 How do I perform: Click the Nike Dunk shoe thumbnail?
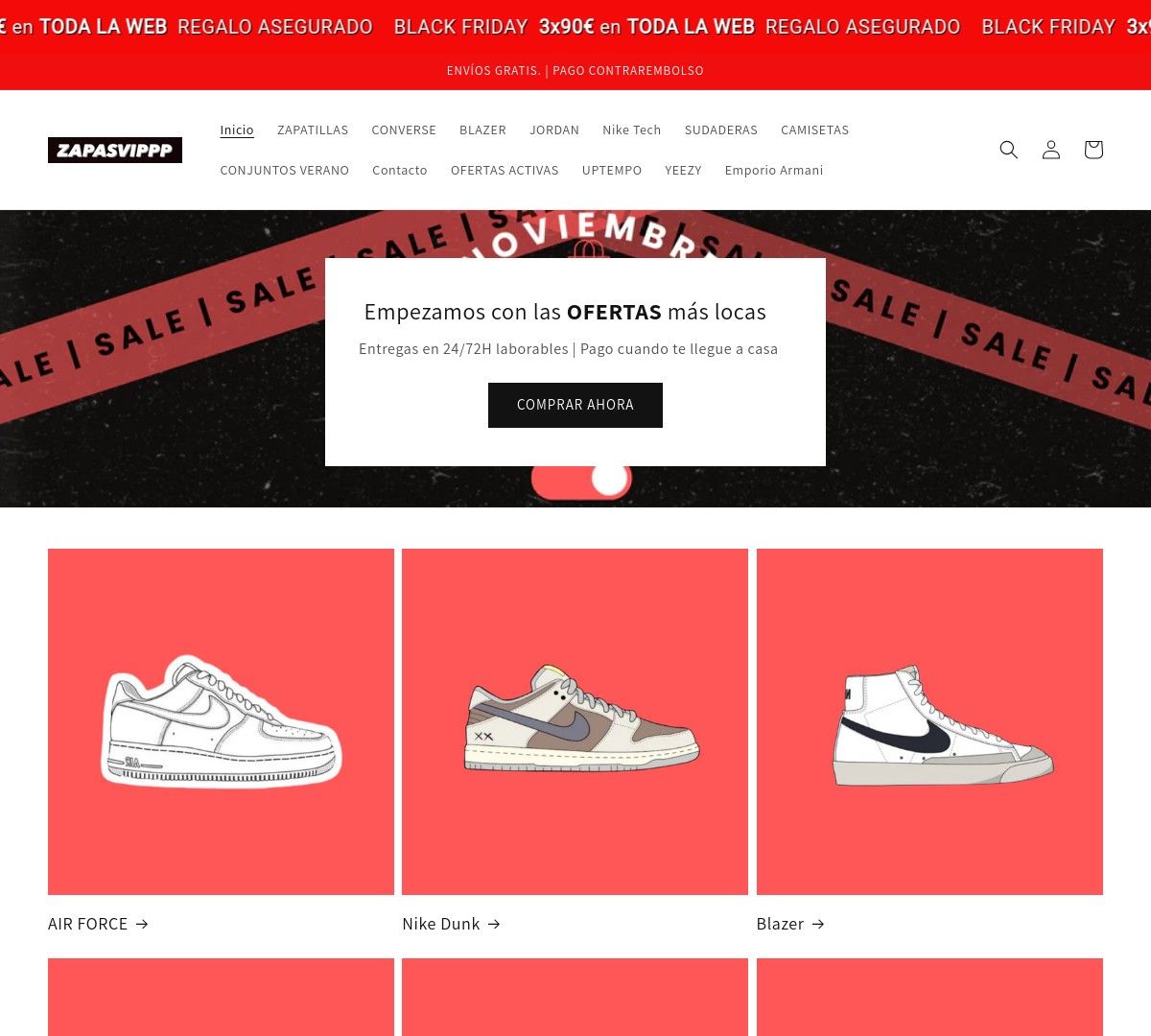coord(575,721)
